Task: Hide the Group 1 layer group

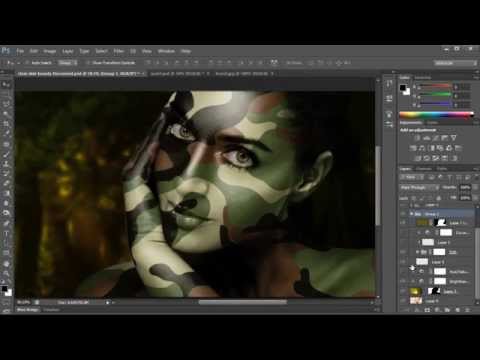Action: pos(403,214)
